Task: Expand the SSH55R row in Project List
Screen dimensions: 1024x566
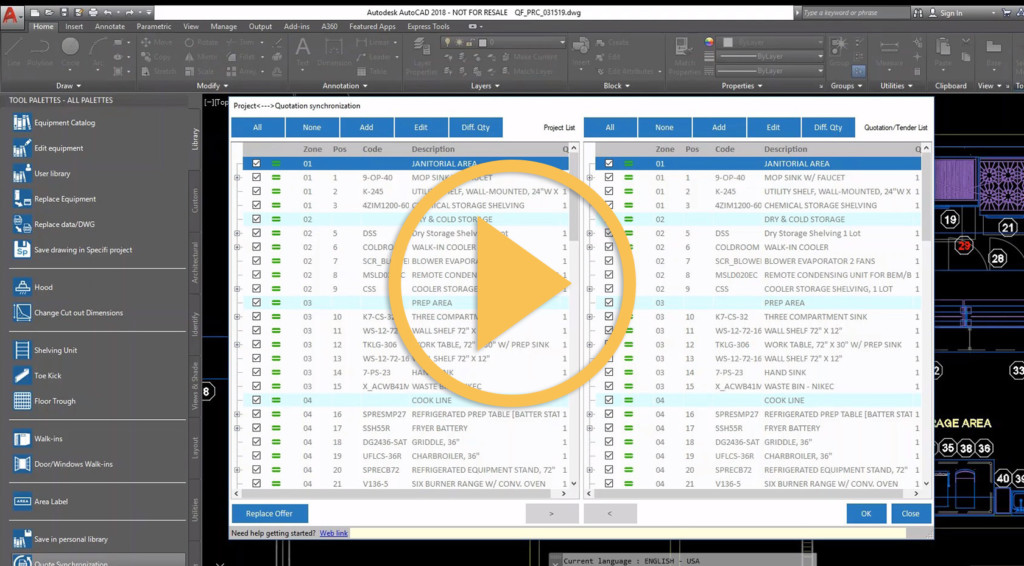Action: coord(237,428)
